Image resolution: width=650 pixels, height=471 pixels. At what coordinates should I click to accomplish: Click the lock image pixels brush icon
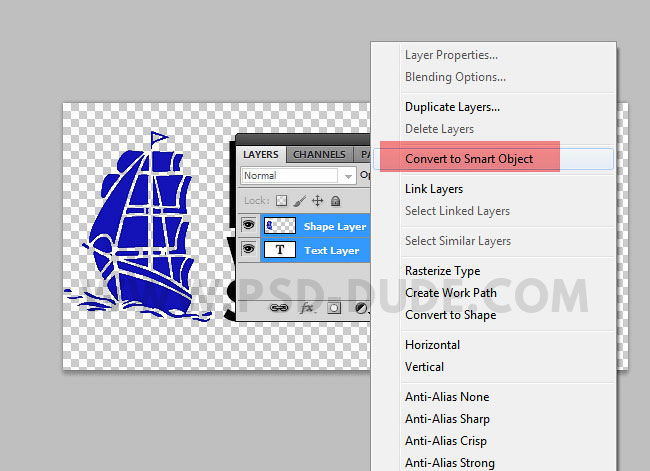(x=300, y=200)
